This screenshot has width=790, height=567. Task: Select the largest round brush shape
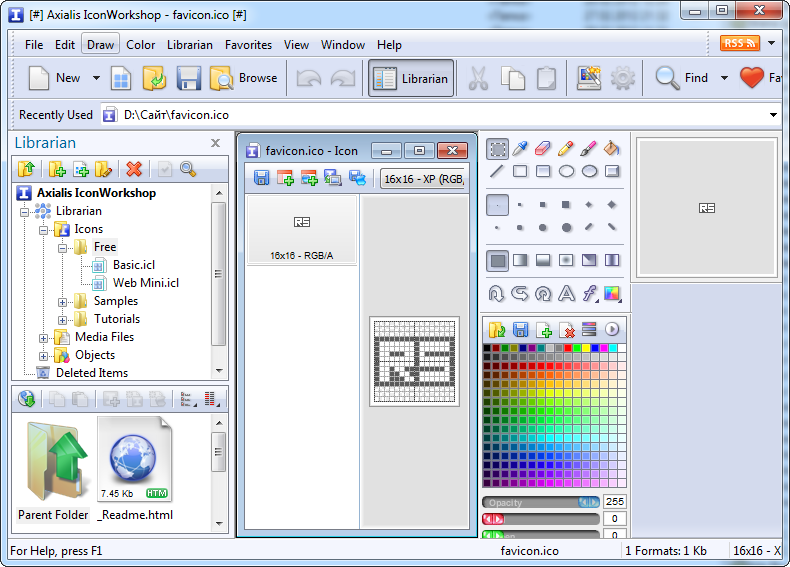566,228
